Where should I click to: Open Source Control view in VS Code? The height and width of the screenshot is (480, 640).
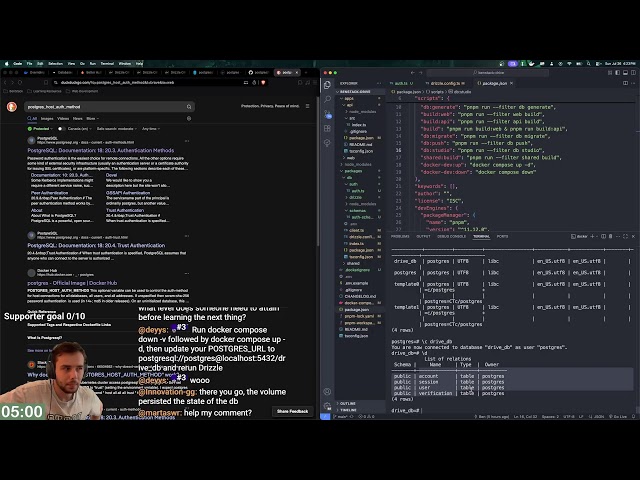click(x=327, y=114)
